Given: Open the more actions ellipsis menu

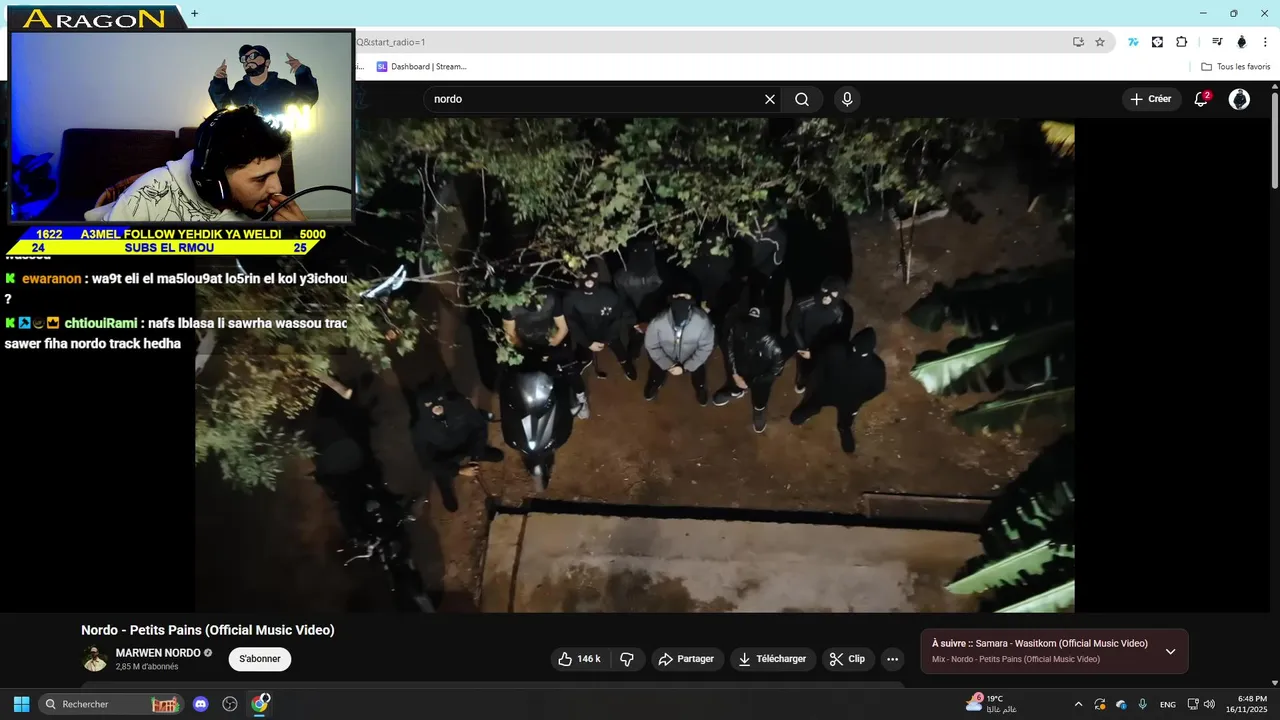Looking at the screenshot, I should [x=893, y=659].
